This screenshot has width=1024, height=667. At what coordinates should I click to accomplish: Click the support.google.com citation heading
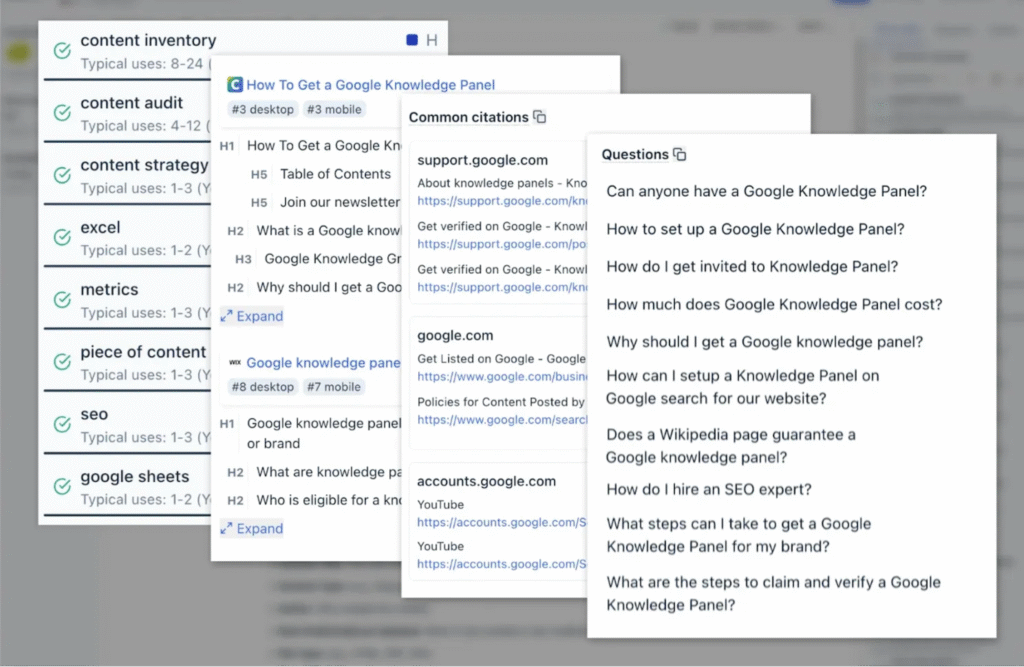coord(483,160)
